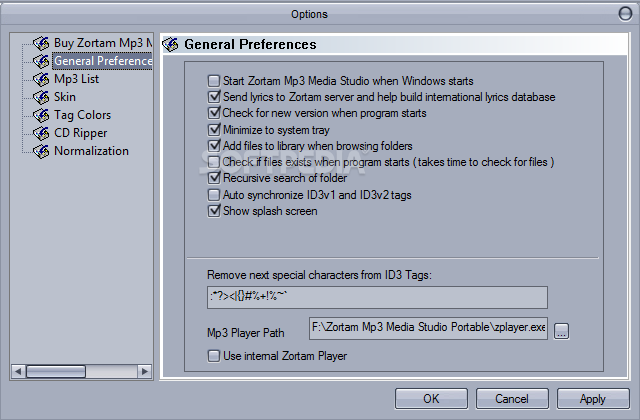
Task: Apply the preference changes
Action: 593,399
